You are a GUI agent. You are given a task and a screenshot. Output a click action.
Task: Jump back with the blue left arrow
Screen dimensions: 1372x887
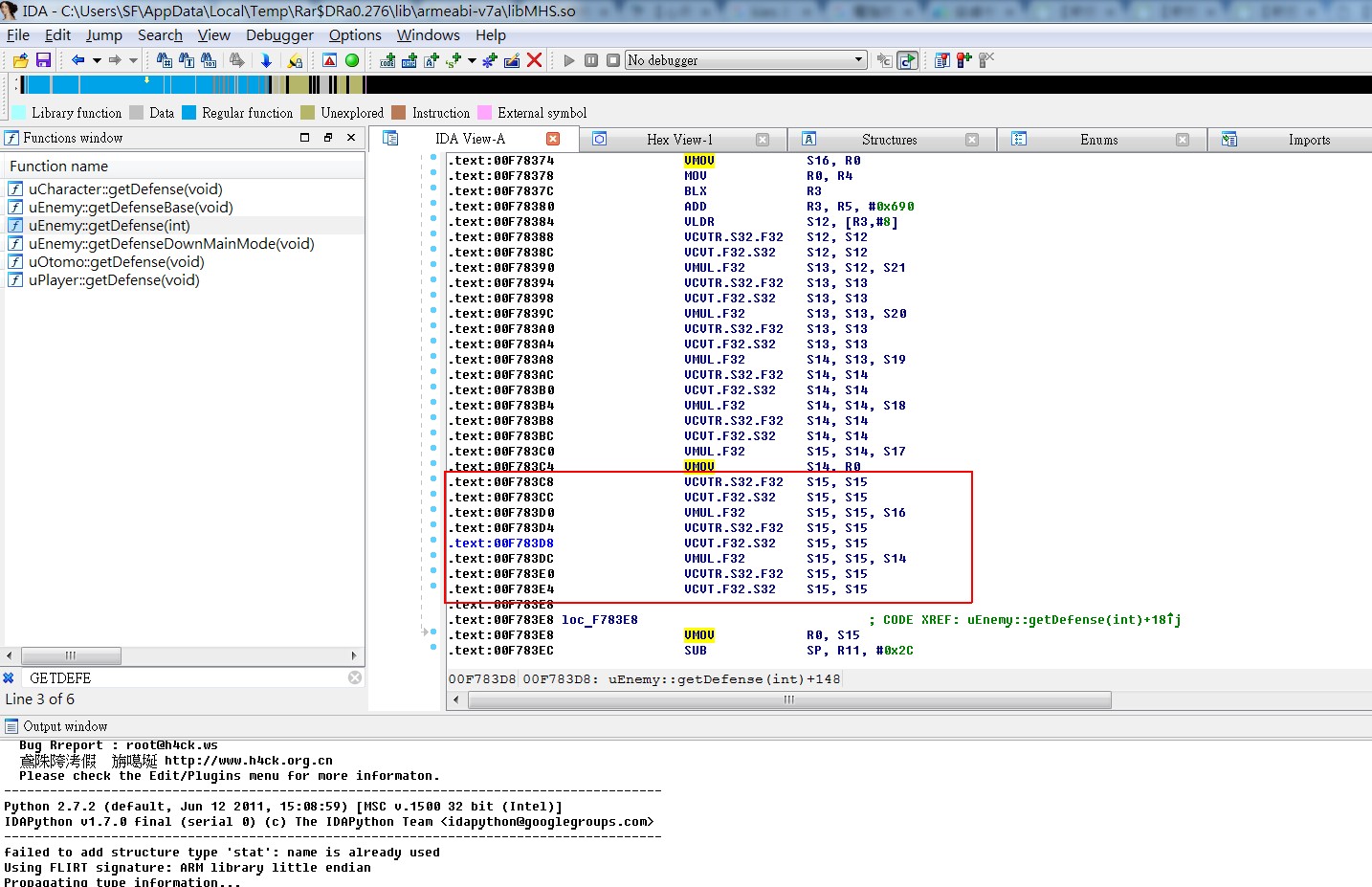tap(78, 60)
